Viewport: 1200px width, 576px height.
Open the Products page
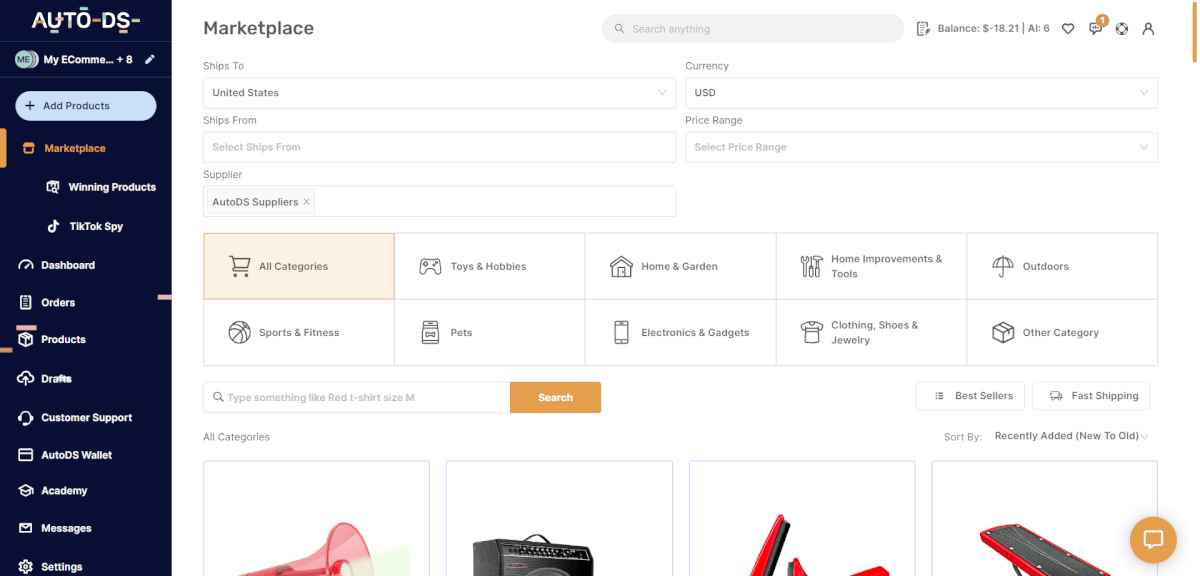pos(52,339)
